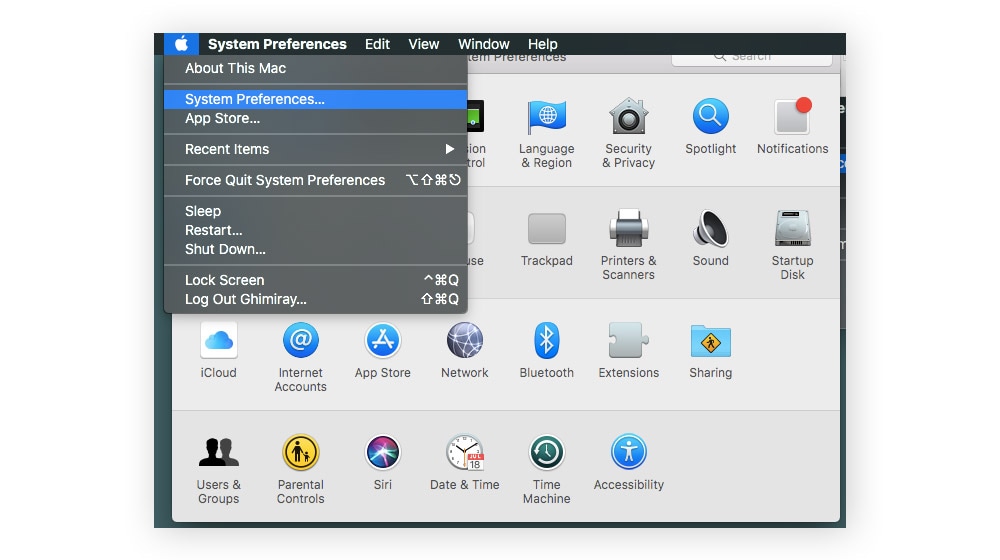The height and width of the screenshot is (560, 1000).
Task: Open Notifications preferences
Action: (792, 126)
